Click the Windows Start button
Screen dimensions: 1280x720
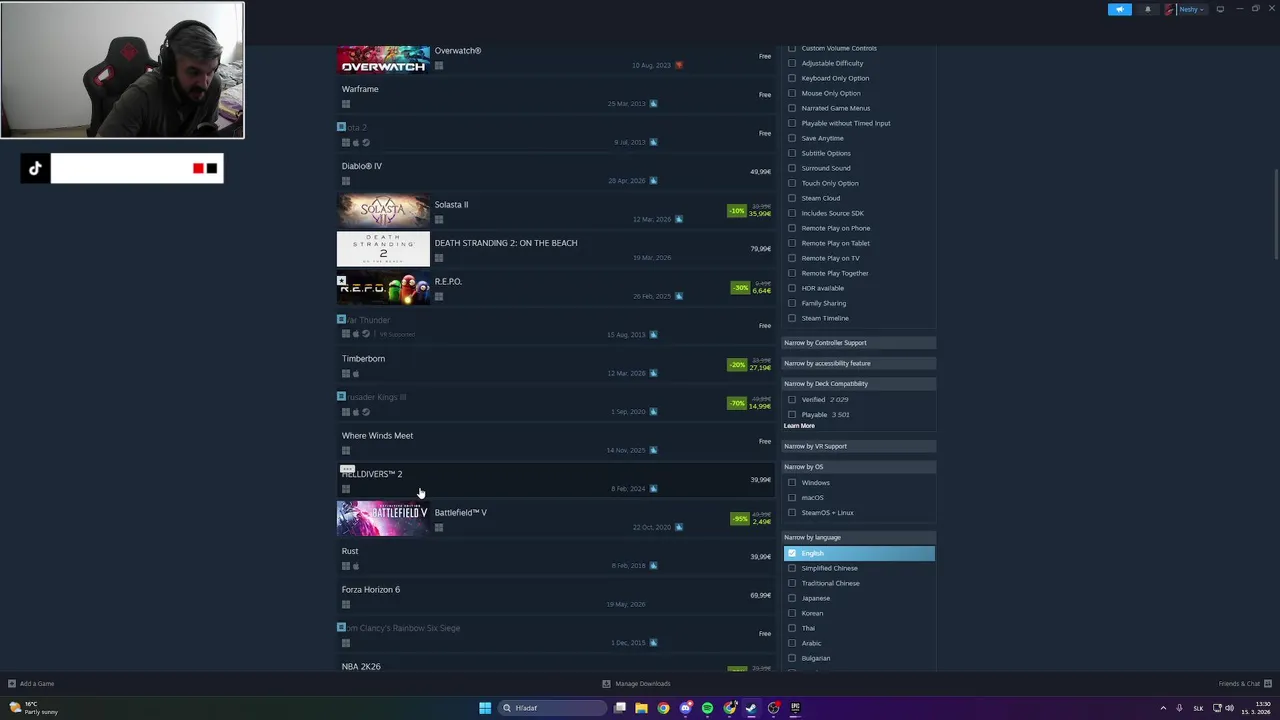coord(485,708)
